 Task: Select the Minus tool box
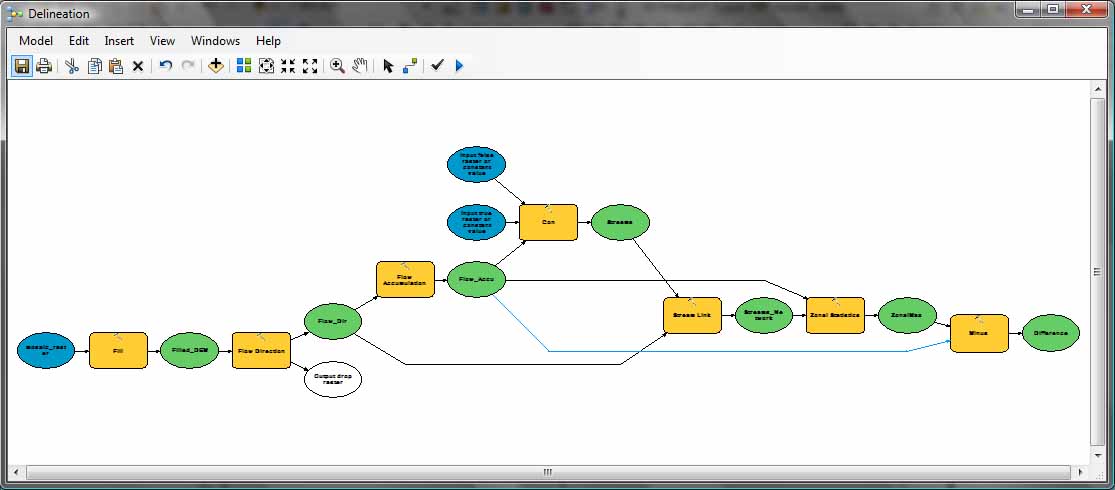979,333
